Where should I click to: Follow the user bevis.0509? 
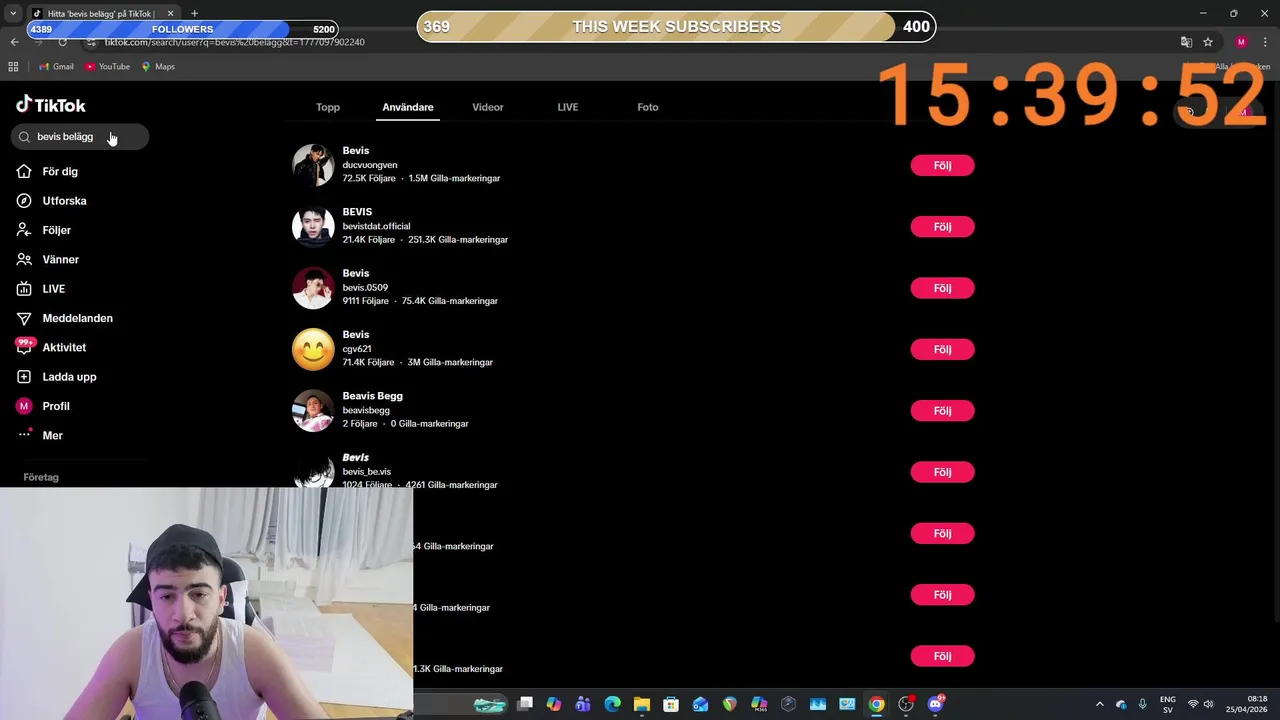coord(942,288)
